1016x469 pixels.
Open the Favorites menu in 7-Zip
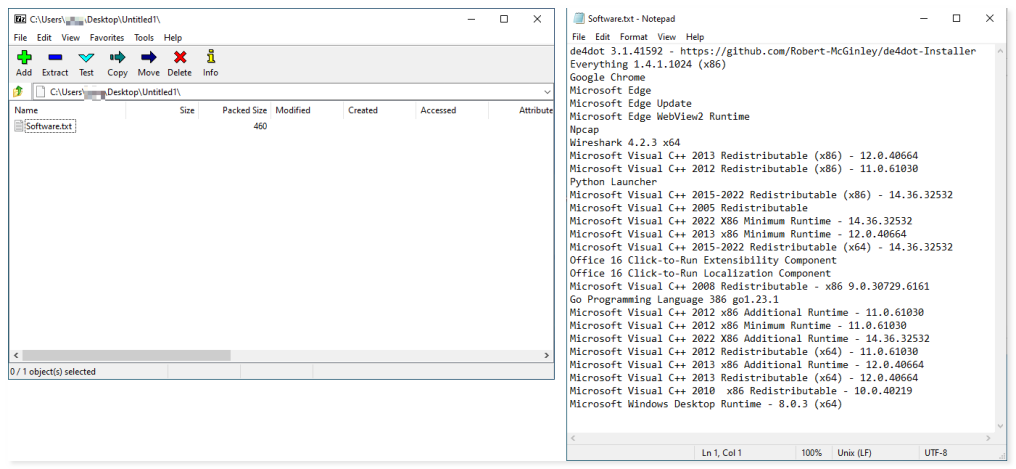click(x=107, y=37)
